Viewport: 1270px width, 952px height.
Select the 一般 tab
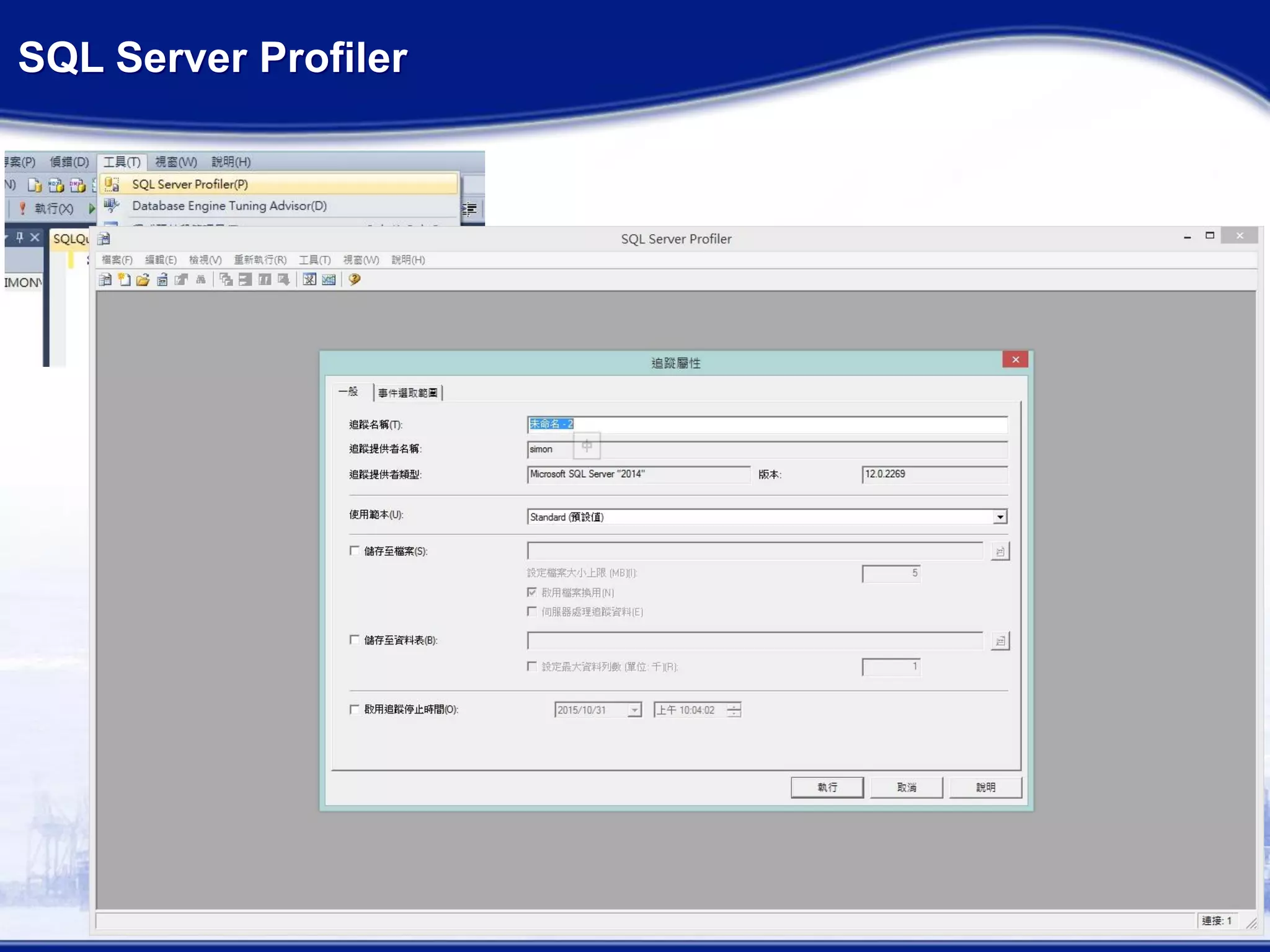click(349, 392)
